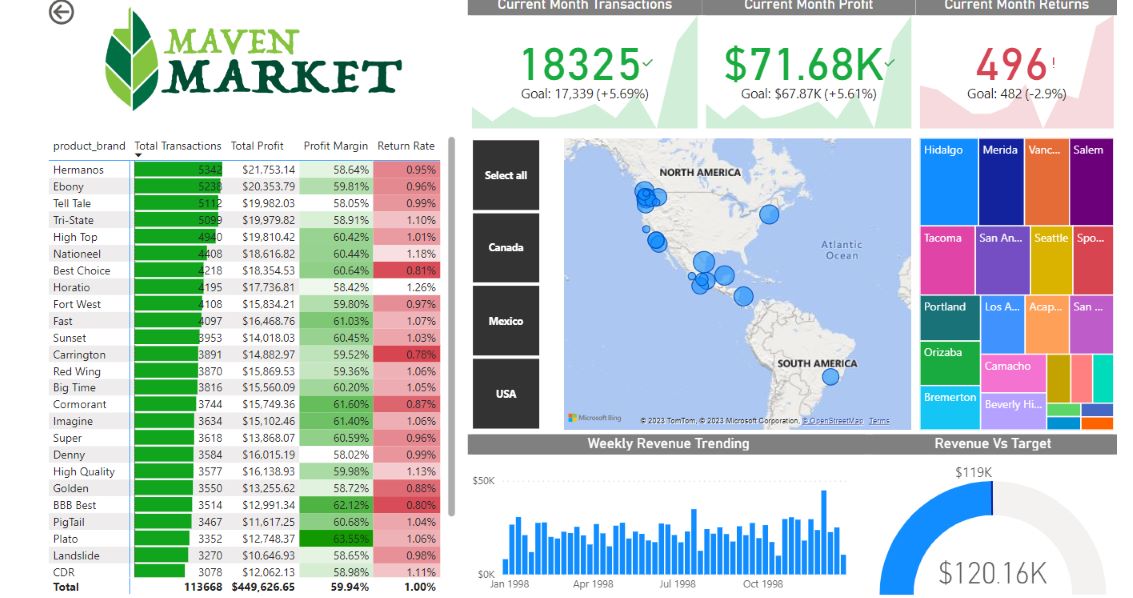The image size is (1133, 598).
Task: Select the map bubble in South America
Action: [830, 377]
